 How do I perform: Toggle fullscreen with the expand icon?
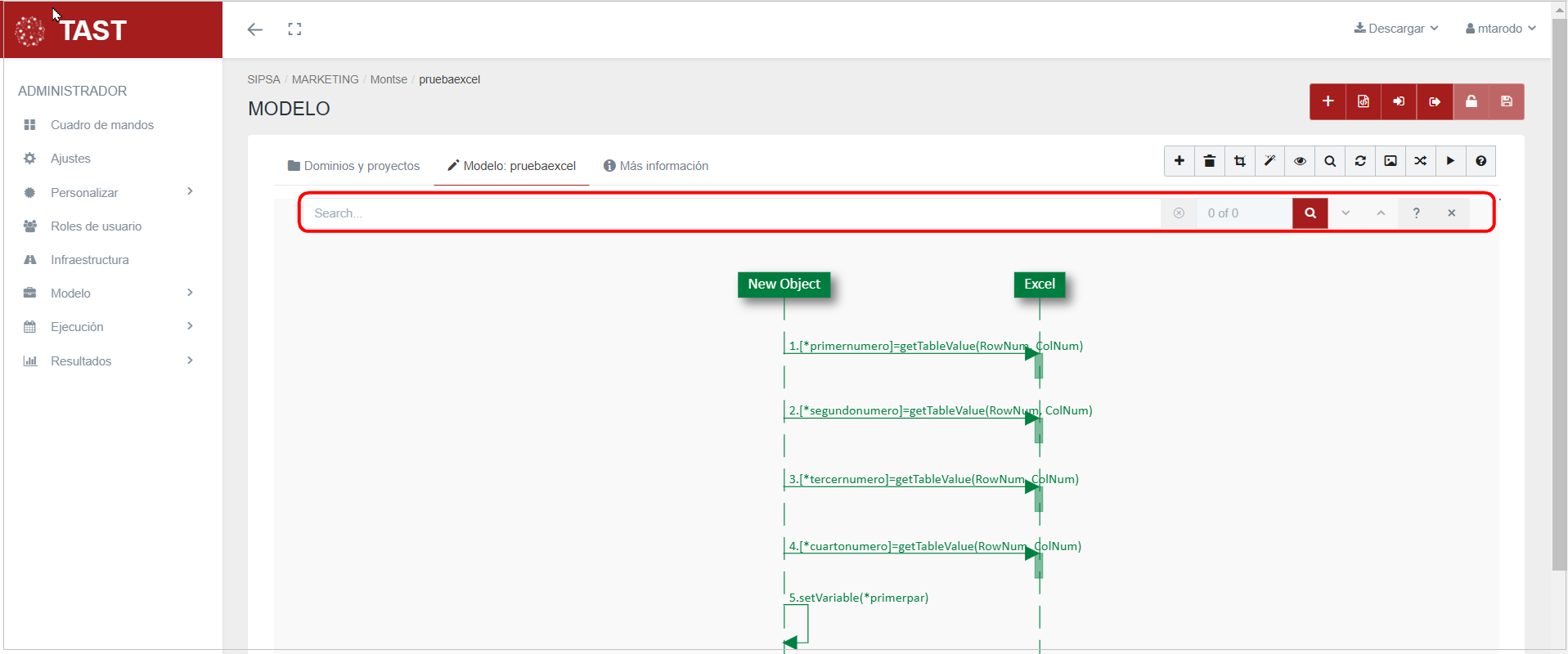click(x=294, y=29)
